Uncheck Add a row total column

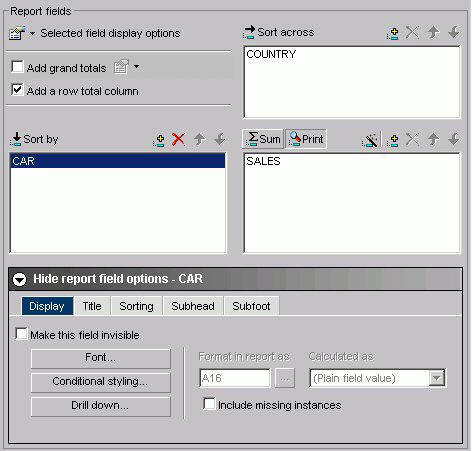17,90
